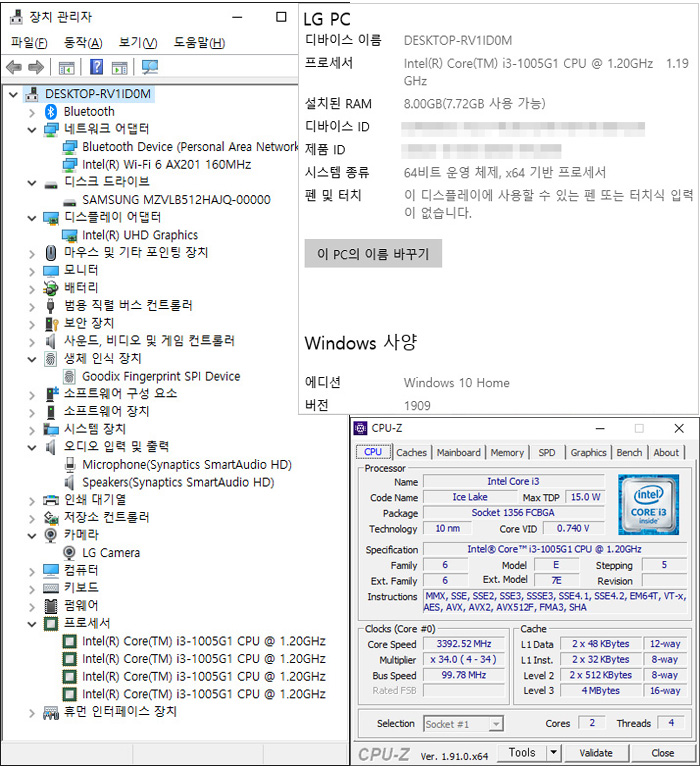Open the Socket #1 selection dropdown in CPU-Z

pyautogui.click(x=496, y=723)
